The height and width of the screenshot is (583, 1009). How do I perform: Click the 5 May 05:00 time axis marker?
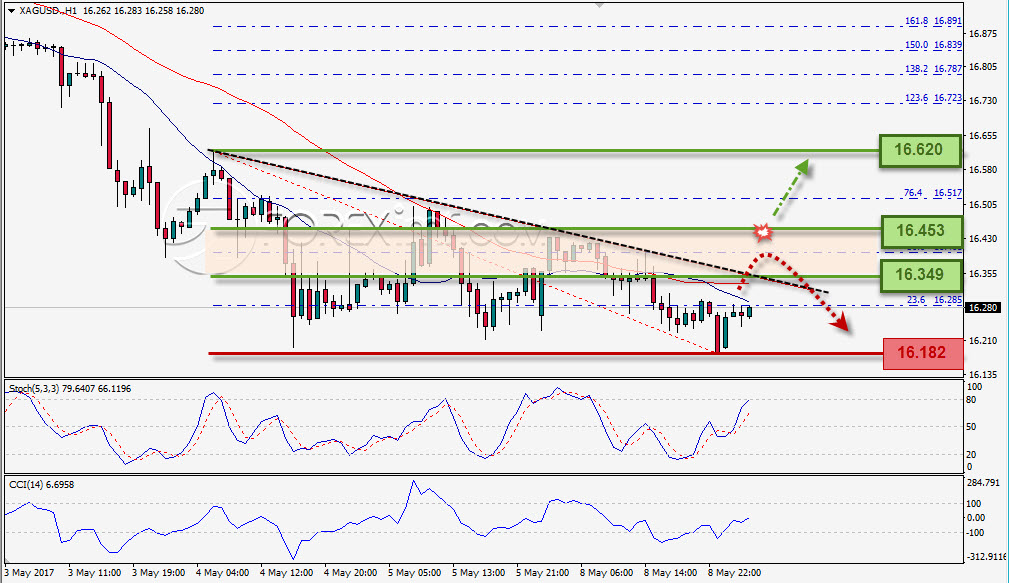[x=414, y=573]
